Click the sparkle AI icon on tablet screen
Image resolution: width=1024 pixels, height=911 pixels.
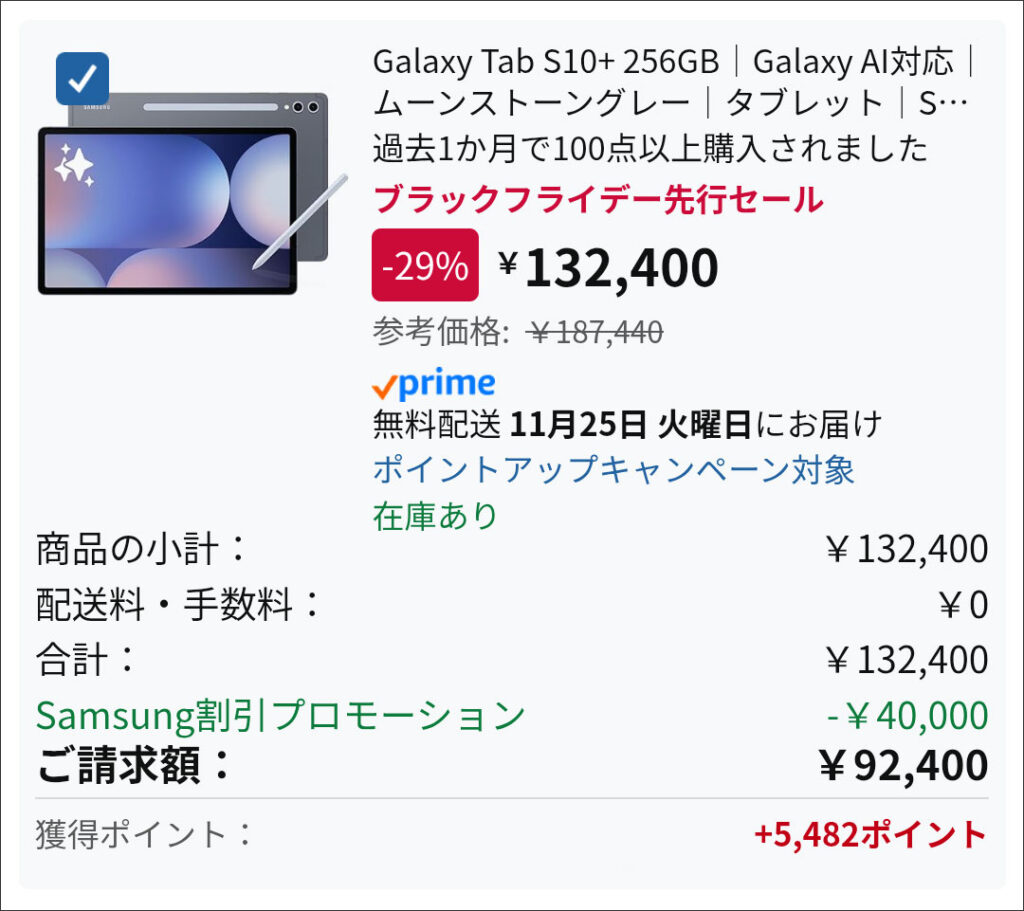(73, 166)
